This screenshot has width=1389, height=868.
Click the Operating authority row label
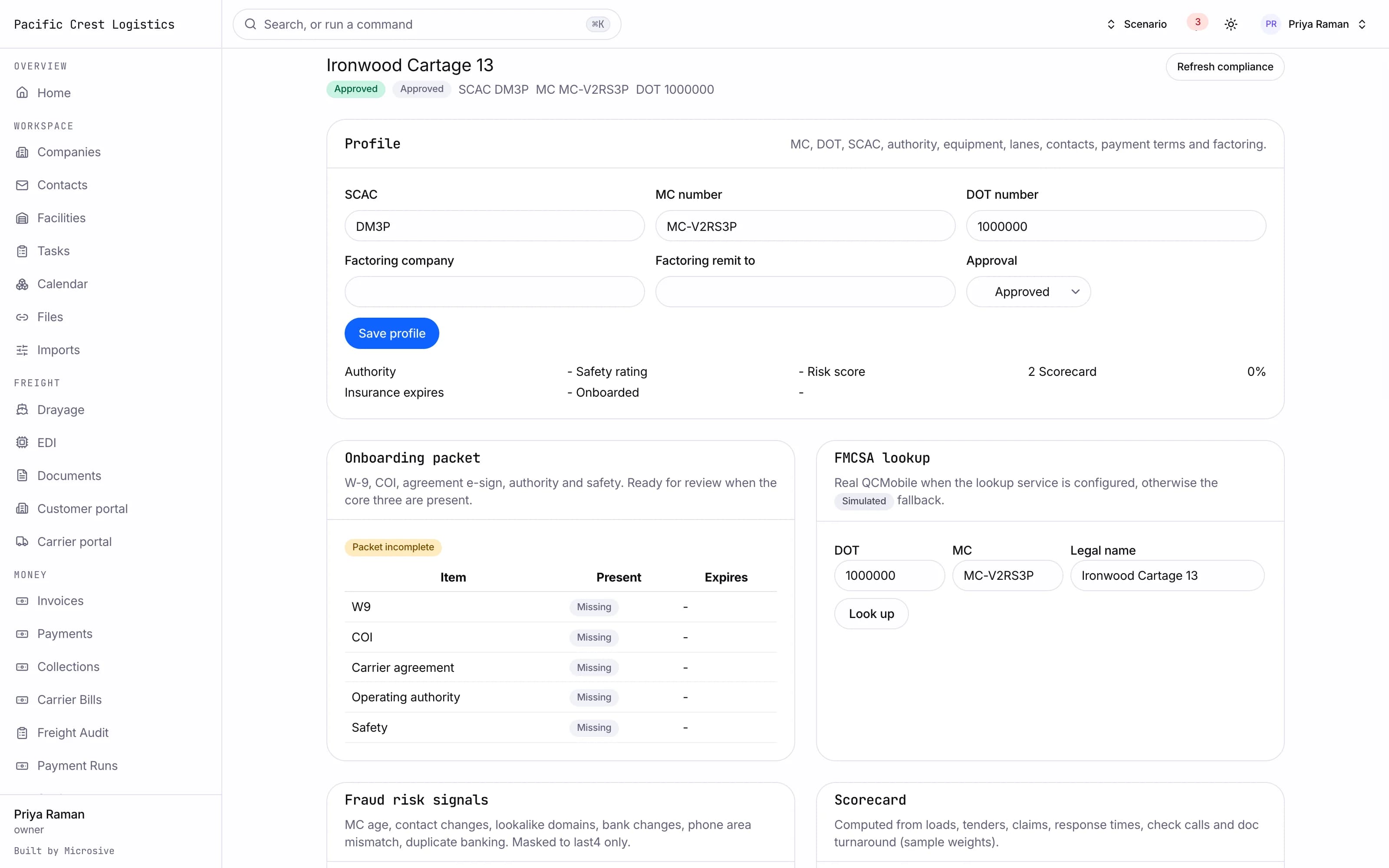point(406,697)
